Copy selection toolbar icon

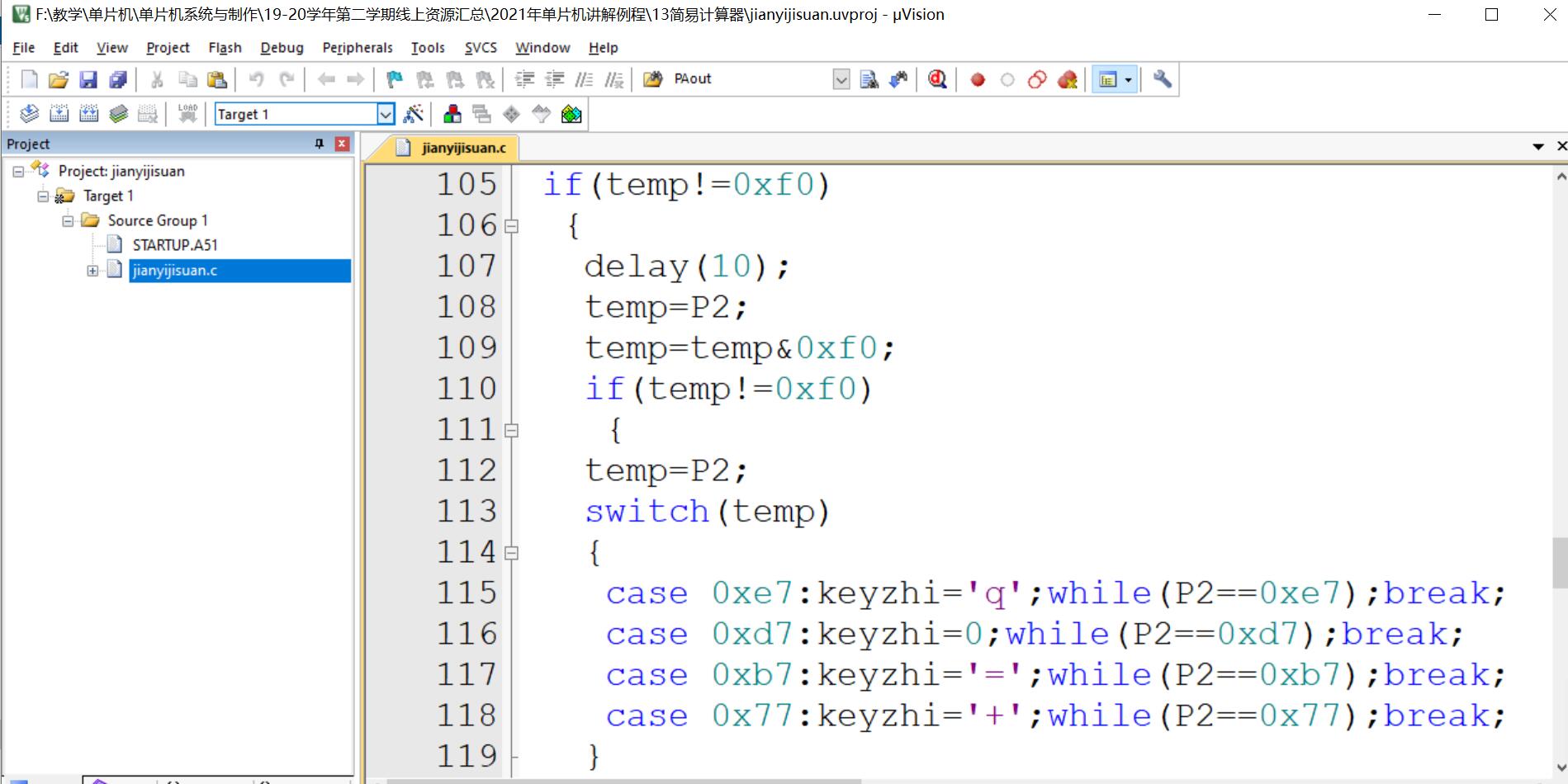pos(187,79)
